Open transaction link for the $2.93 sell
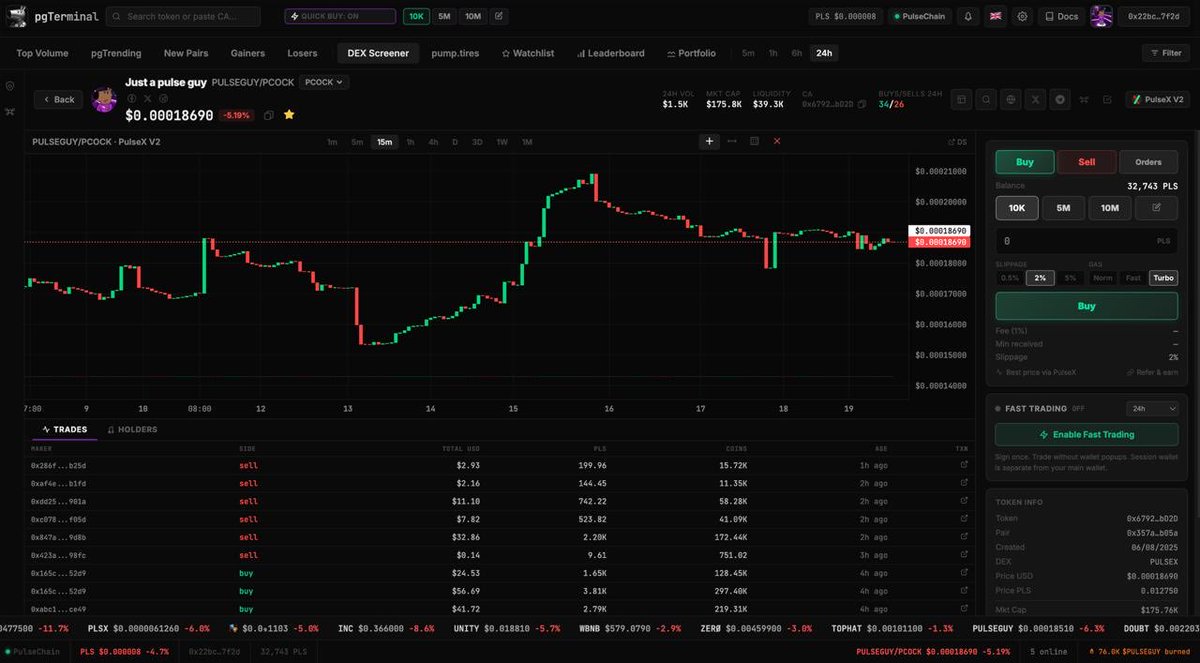This screenshot has width=1200, height=663. click(x=964, y=465)
